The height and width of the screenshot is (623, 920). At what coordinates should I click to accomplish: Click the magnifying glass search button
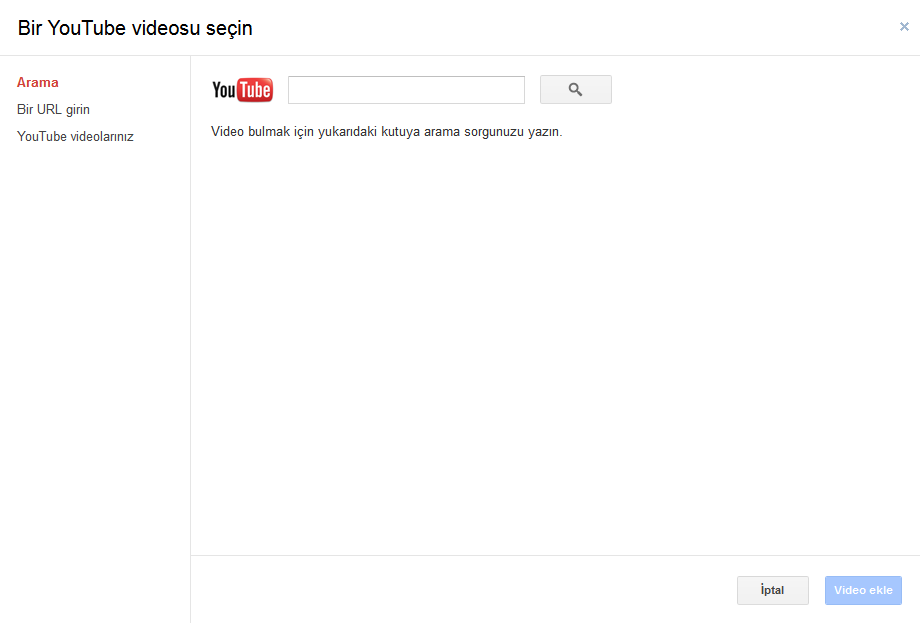(x=576, y=90)
